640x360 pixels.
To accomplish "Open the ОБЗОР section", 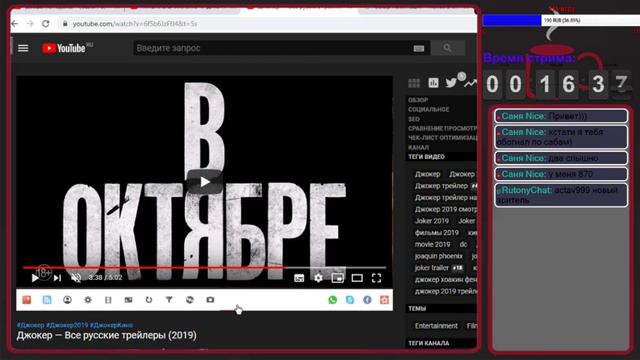I will point(418,100).
